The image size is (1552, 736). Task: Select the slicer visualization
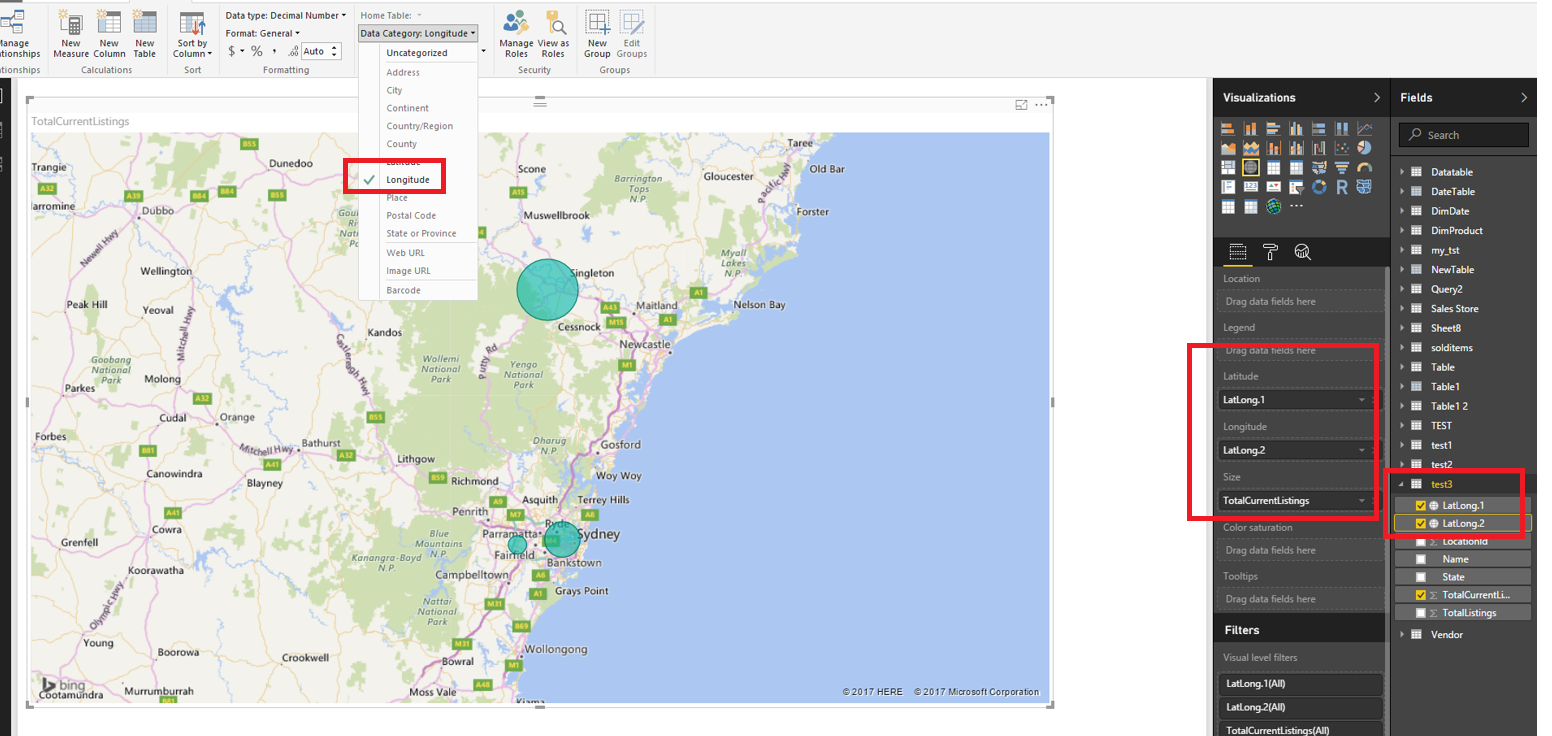pyautogui.click(x=1296, y=187)
